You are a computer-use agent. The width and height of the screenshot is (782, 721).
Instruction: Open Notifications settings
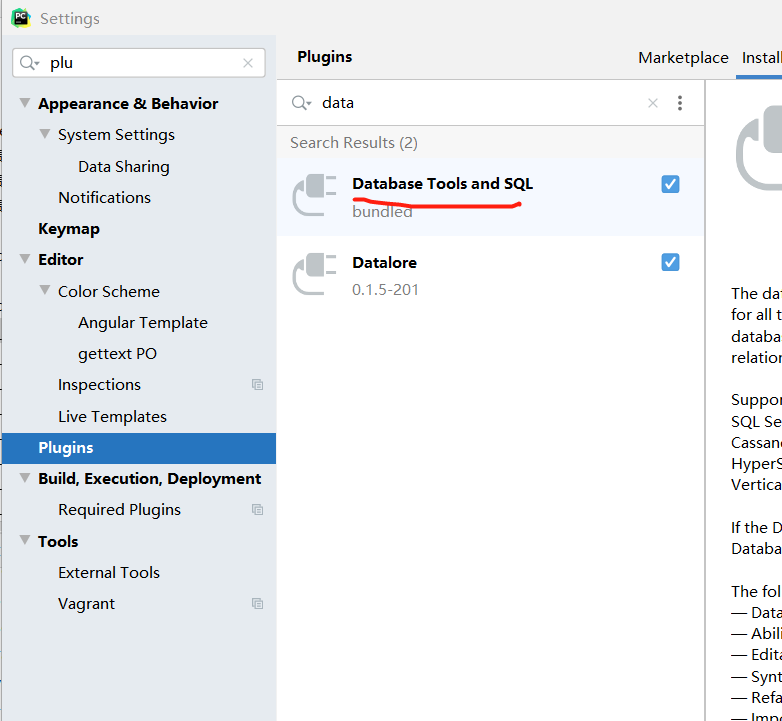(104, 197)
